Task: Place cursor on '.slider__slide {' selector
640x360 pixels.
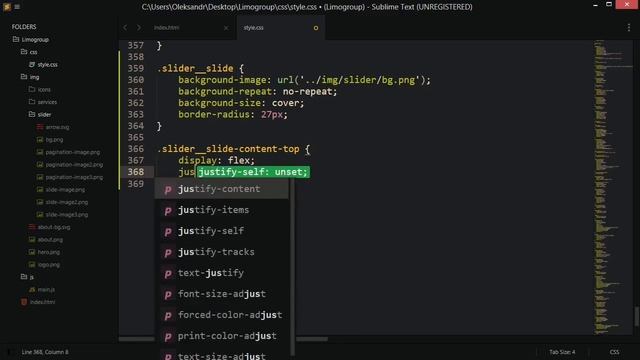Action: 200,69
